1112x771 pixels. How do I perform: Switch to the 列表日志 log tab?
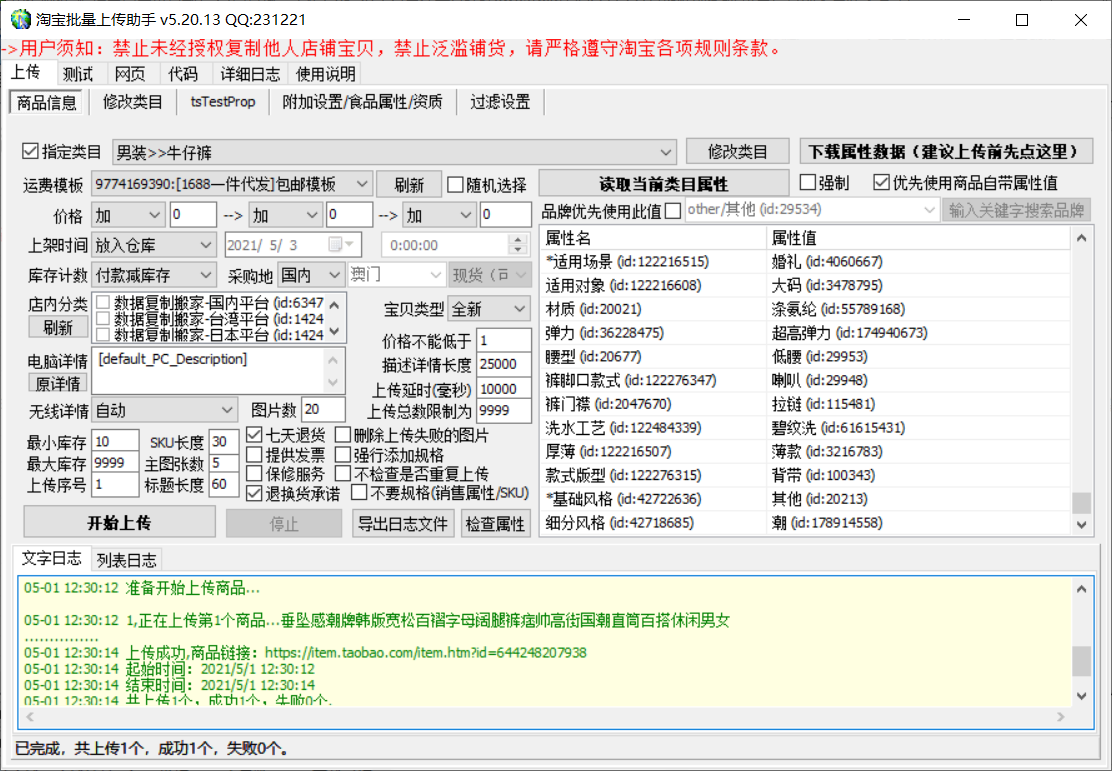126,560
